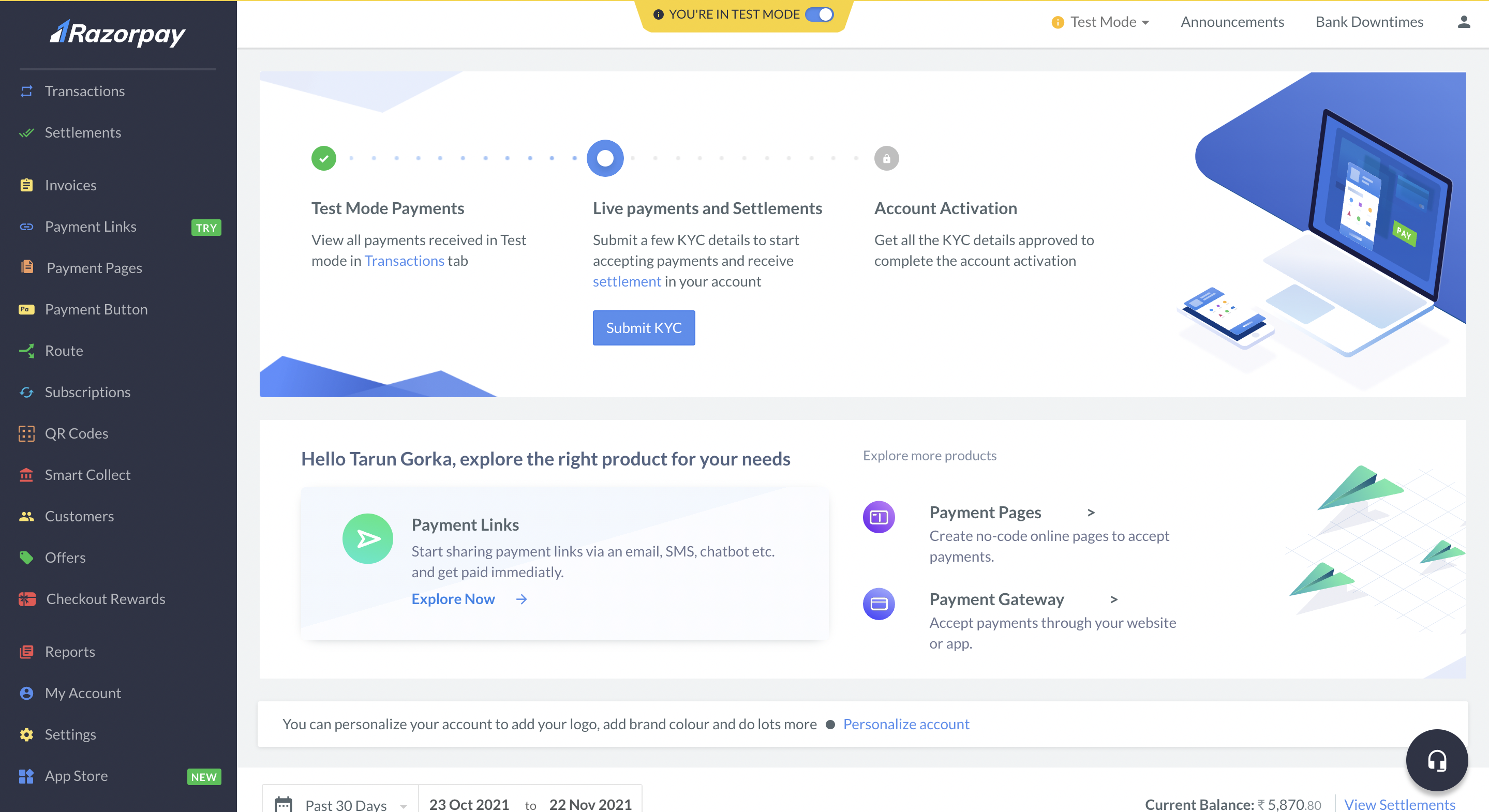Follow the Transactions link in Test Mode Payments

(404, 261)
